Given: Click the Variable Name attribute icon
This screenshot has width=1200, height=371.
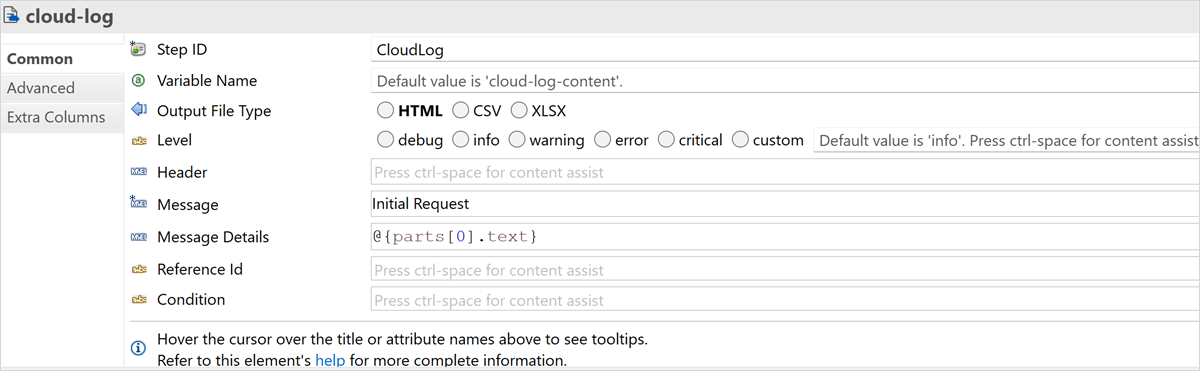Looking at the screenshot, I should pos(139,80).
